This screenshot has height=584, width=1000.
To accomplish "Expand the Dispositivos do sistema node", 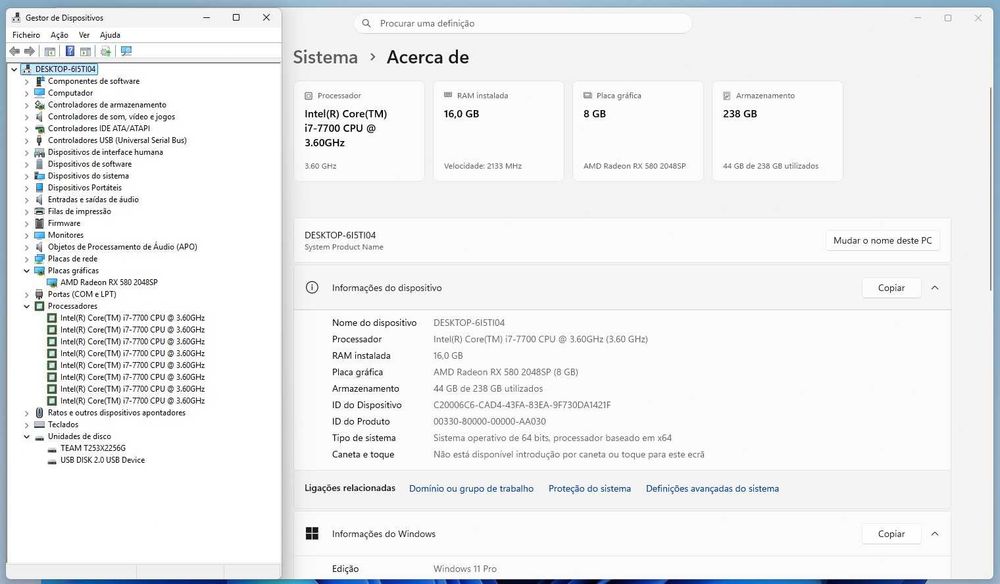I will 27,176.
